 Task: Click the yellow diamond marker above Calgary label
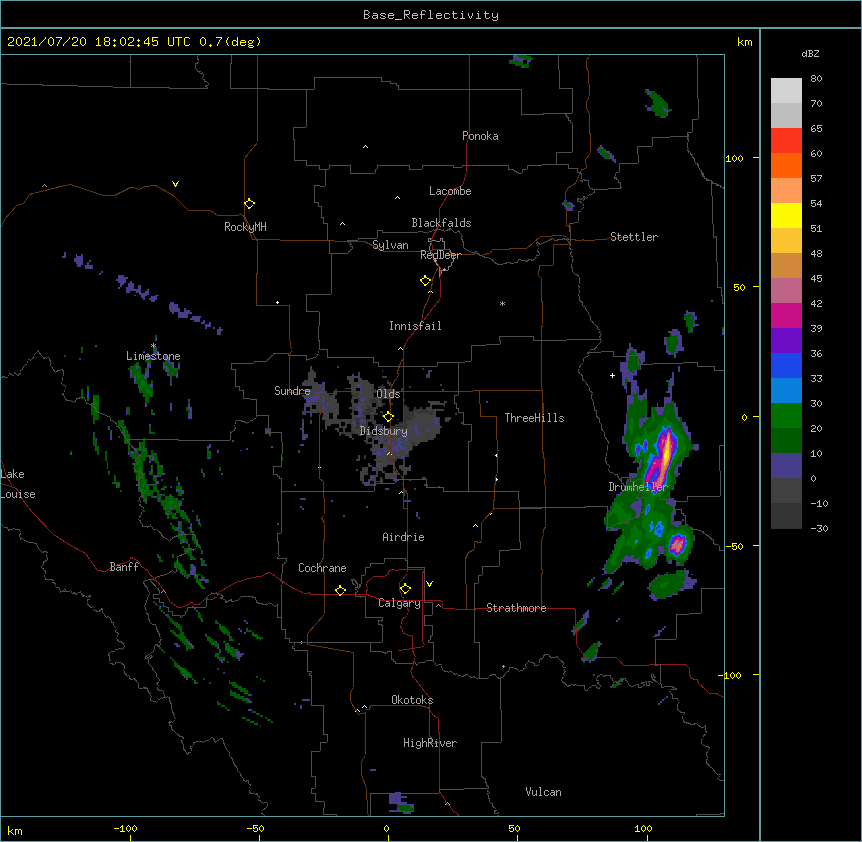pos(405,589)
